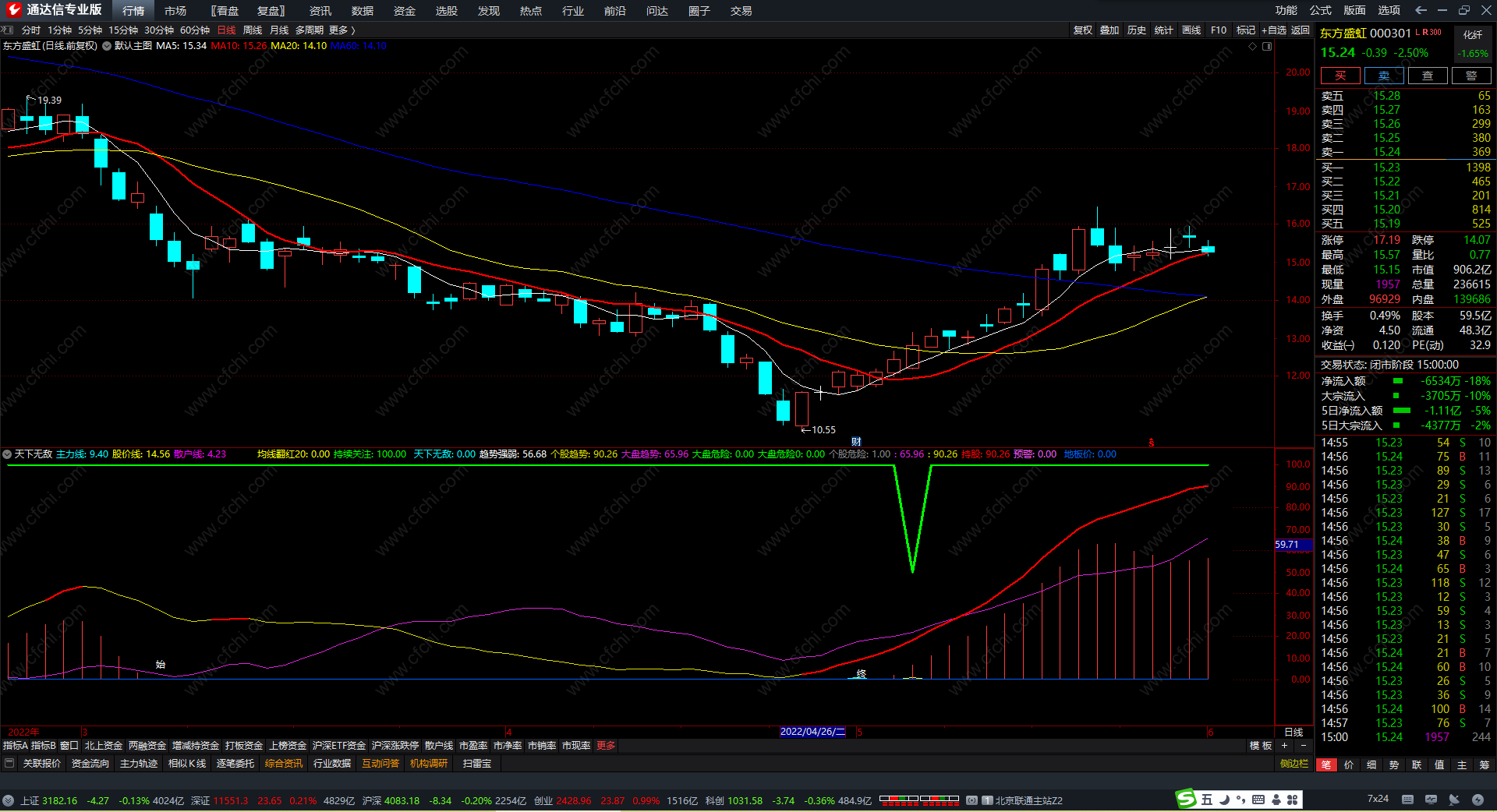Image resolution: width=1497 pixels, height=812 pixels.
Task: Click the Sogou user avatar icon
Action: (x=1276, y=800)
